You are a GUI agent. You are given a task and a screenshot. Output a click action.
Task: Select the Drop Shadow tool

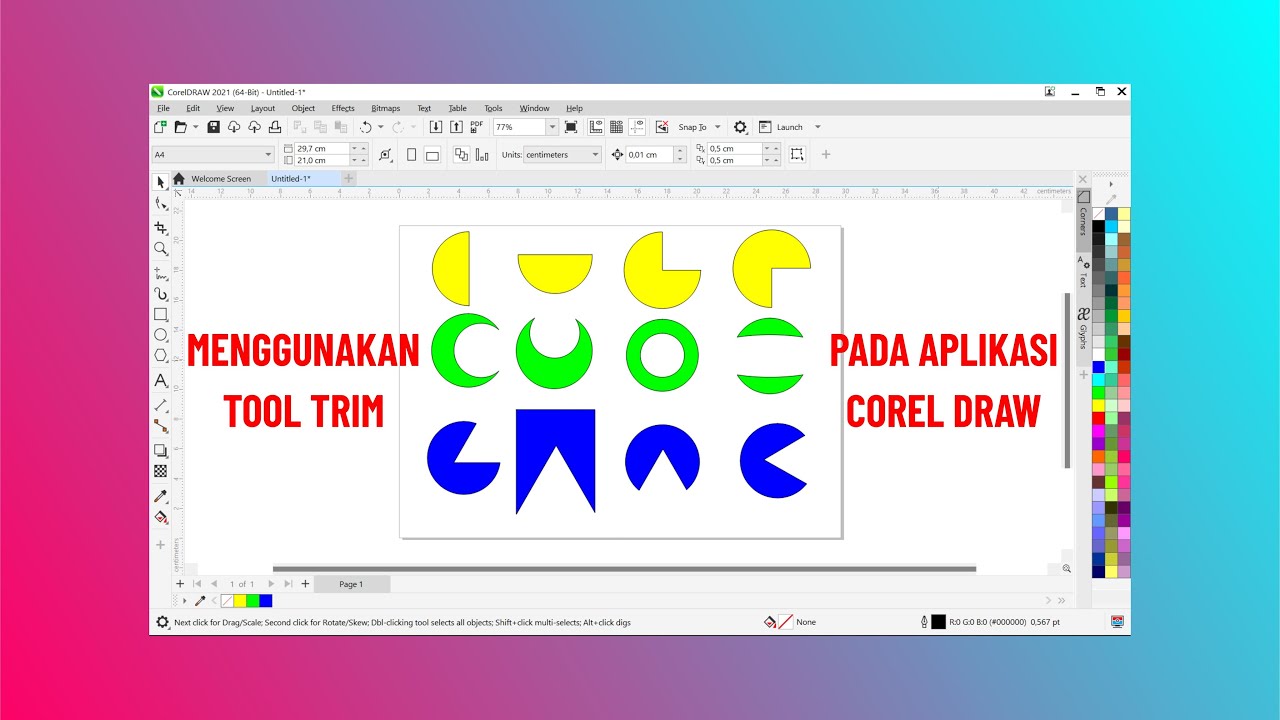coord(160,451)
